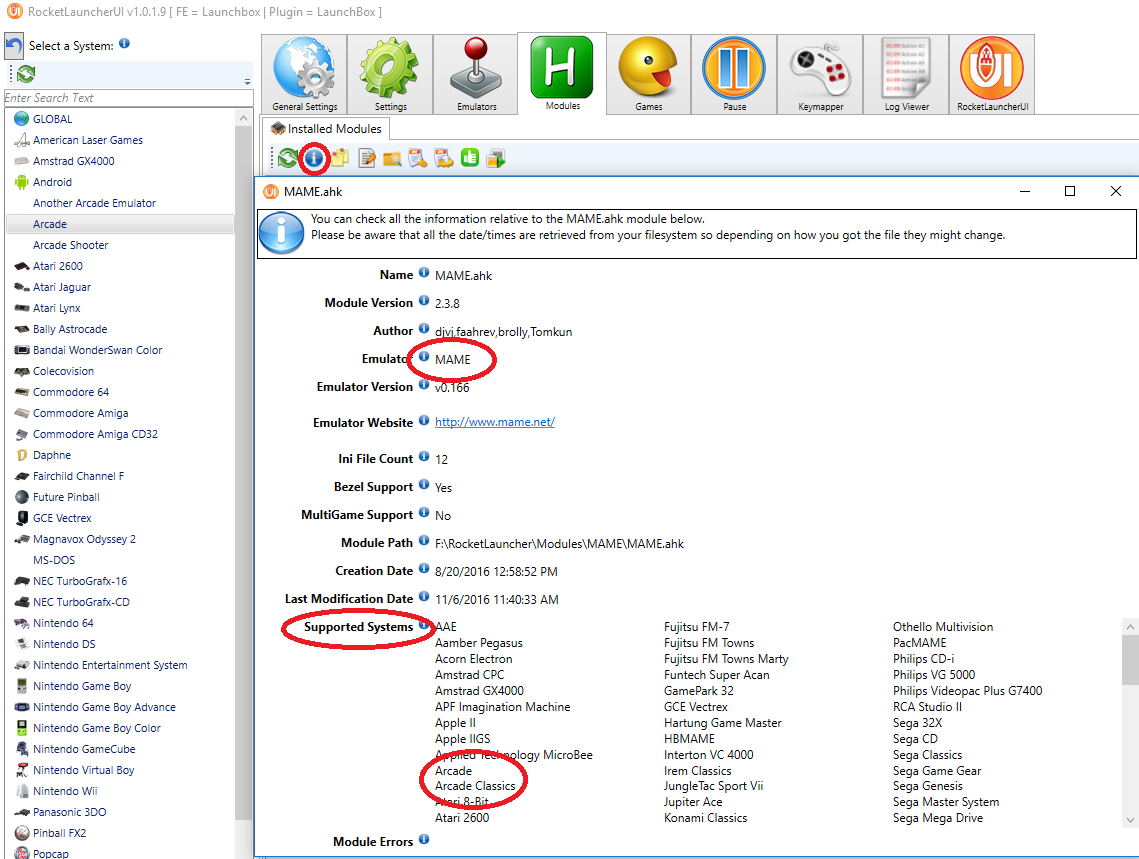Click the green play arrow window icon
Image resolution: width=1139 pixels, height=859 pixels.
point(496,158)
